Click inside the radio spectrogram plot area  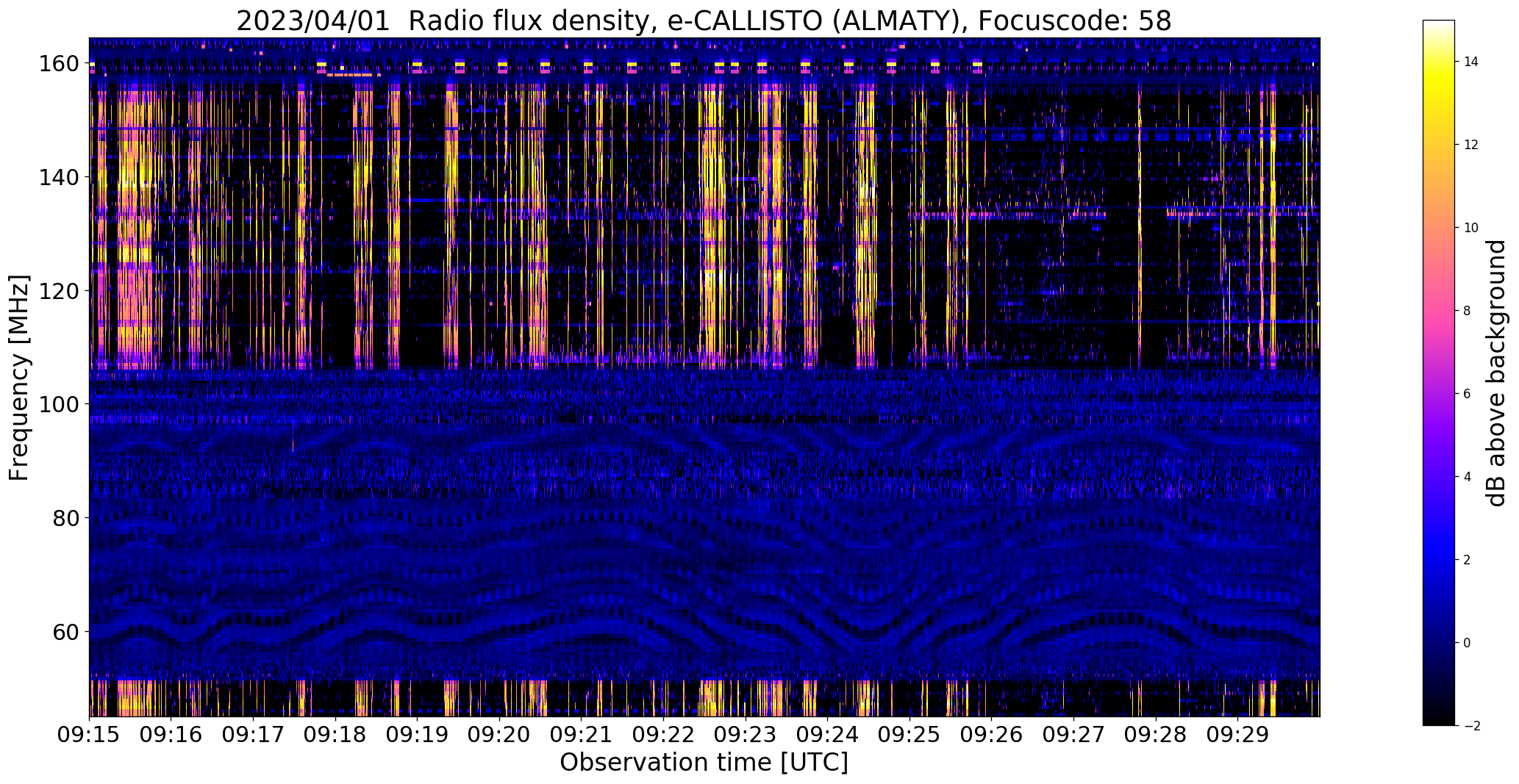(704, 377)
